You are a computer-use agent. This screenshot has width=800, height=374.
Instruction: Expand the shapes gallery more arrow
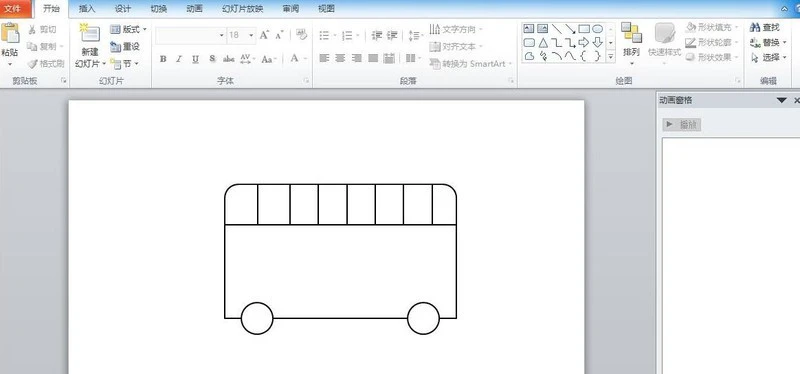(x=610, y=57)
